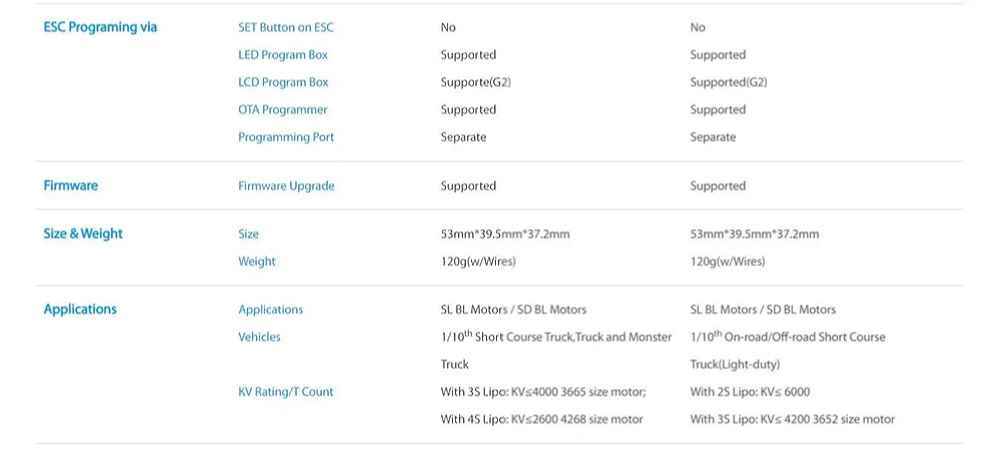The height and width of the screenshot is (457, 1001).
Task: Click the KV≤ 4200 3652 size motor text
Action: (828, 419)
